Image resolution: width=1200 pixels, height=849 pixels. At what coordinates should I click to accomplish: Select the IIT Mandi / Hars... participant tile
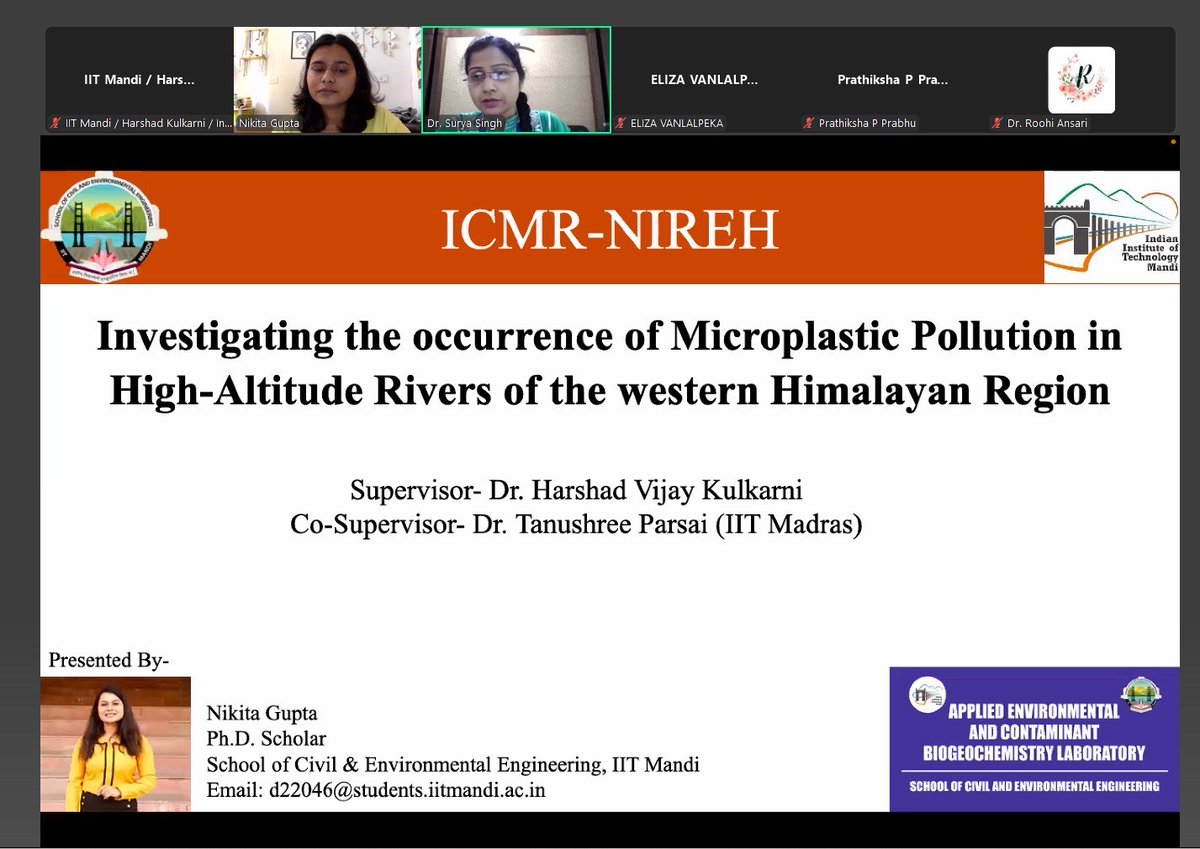point(139,80)
